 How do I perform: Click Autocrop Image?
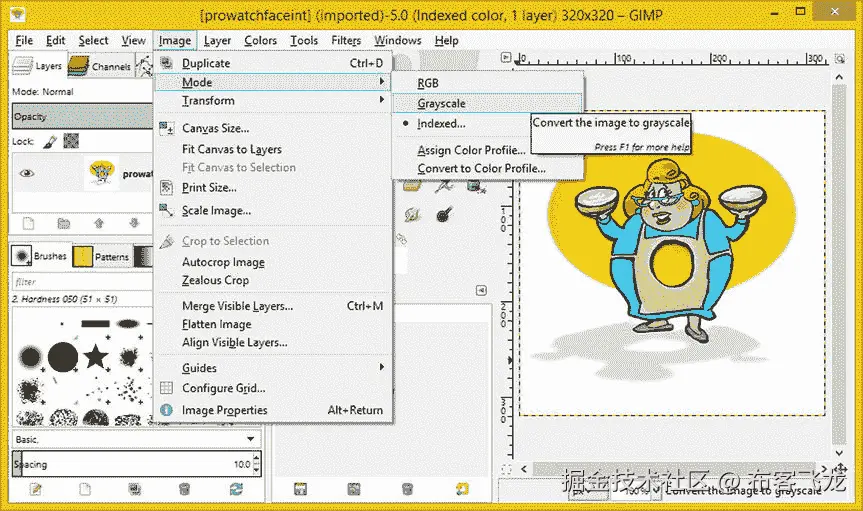pyautogui.click(x=223, y=262)
